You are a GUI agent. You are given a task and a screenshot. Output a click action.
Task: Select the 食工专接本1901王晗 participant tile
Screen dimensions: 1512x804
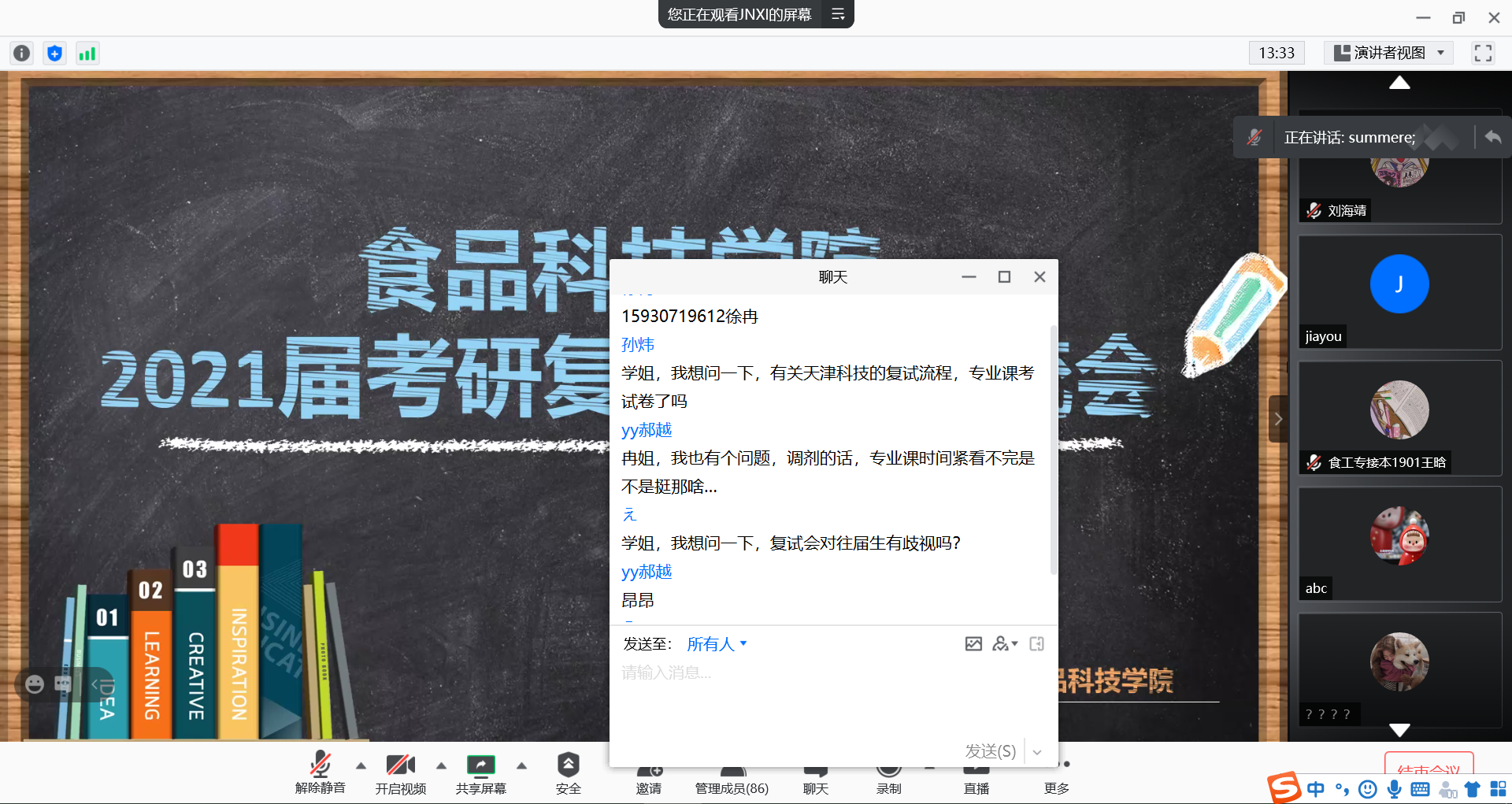click(1400, 418)
